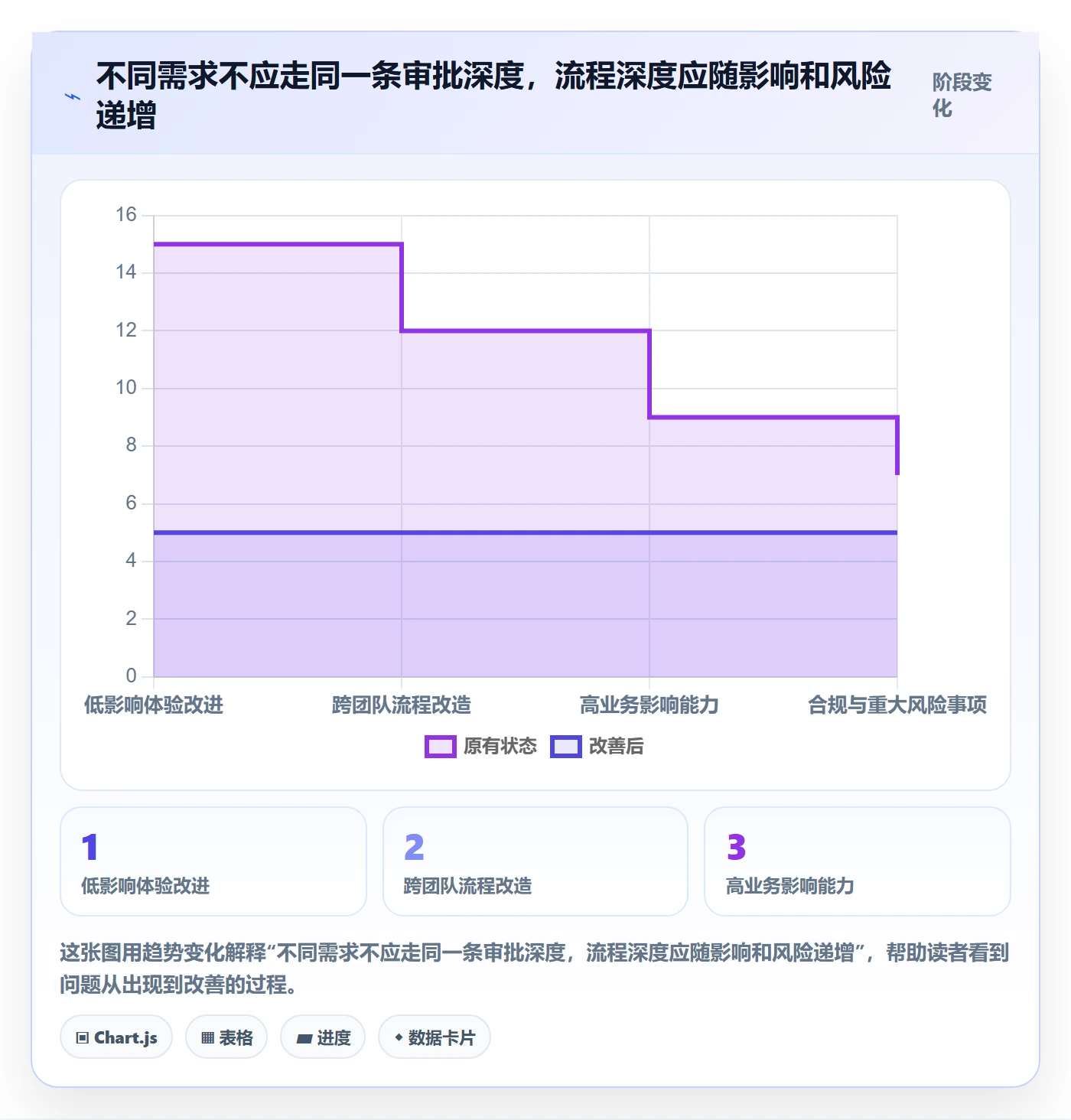The width and height of the screenshot is (1071, 1120).
Task: Select the 表格 tag chip
Action: point(226,1037)
